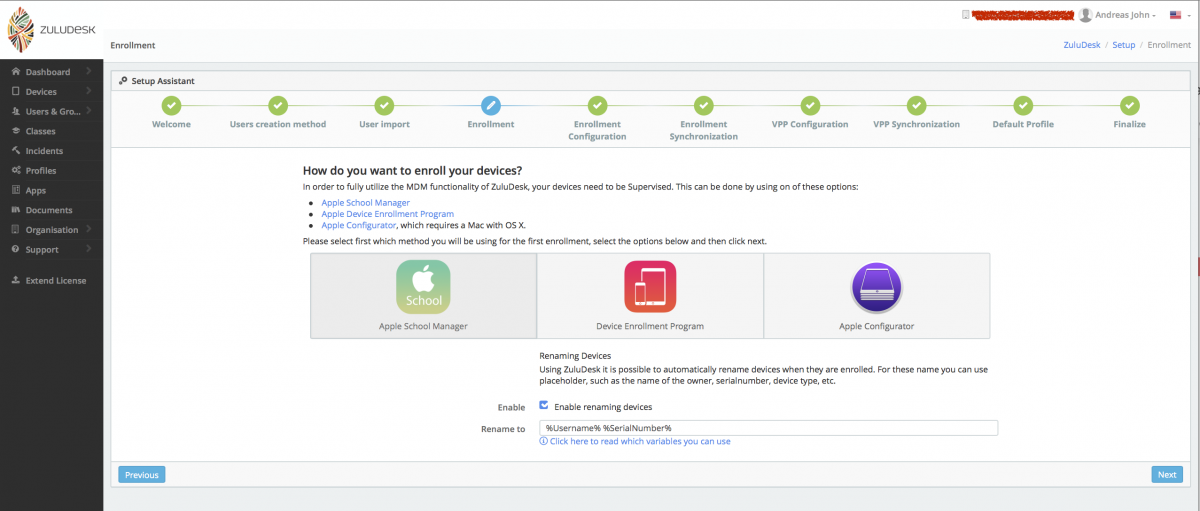Expand the Dashboard sidebar chevron
Viewport: 1200px width, 511px height.
click(88, 72)
